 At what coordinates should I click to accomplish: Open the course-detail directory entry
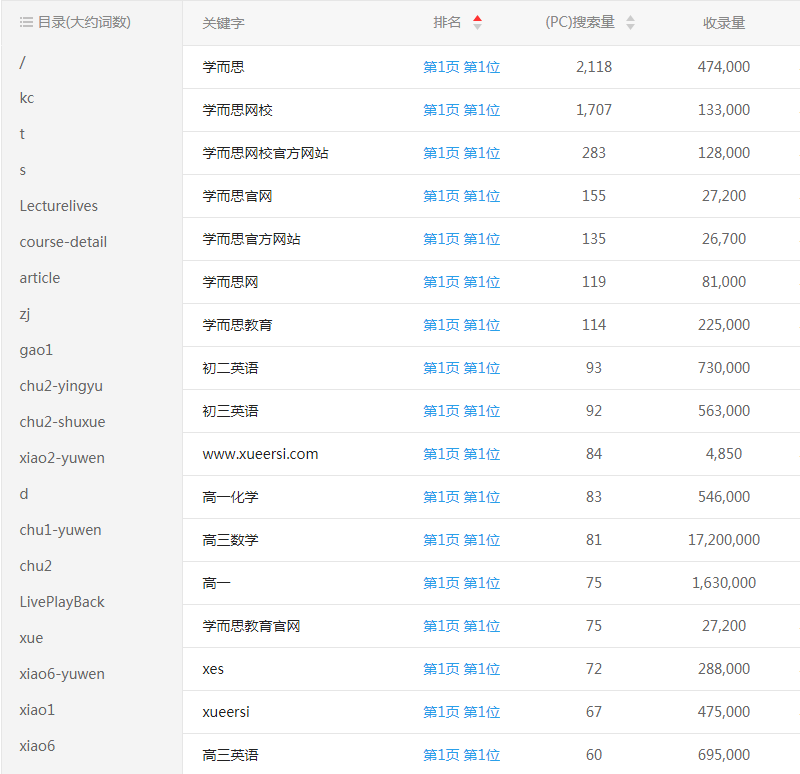pos(63,242)
